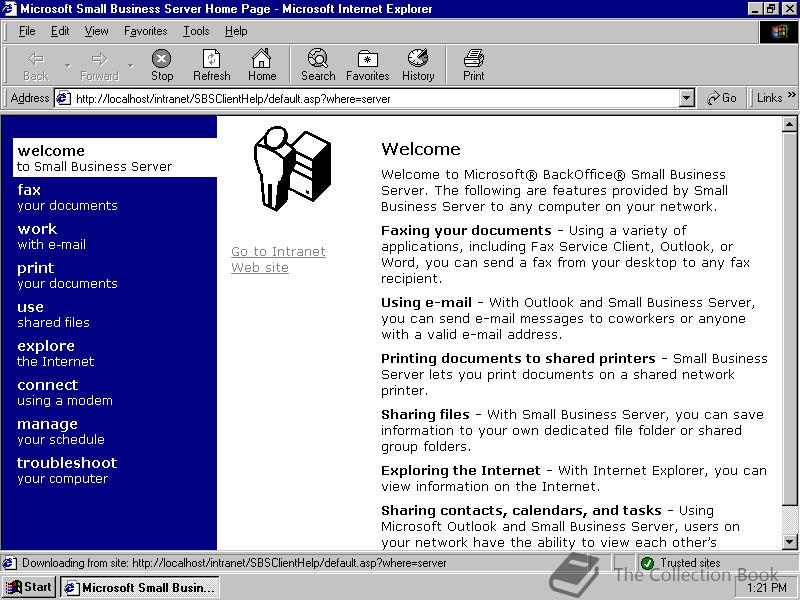
Task: Click the scrollbar up arrow
Action: point(789,124)
